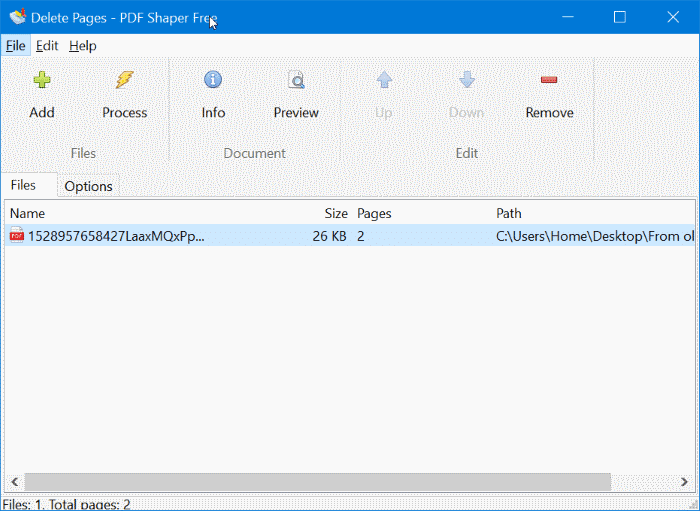The image size is (700, 511).
Task: Sort by the Size column header
Action: click(x=336, y=213)
